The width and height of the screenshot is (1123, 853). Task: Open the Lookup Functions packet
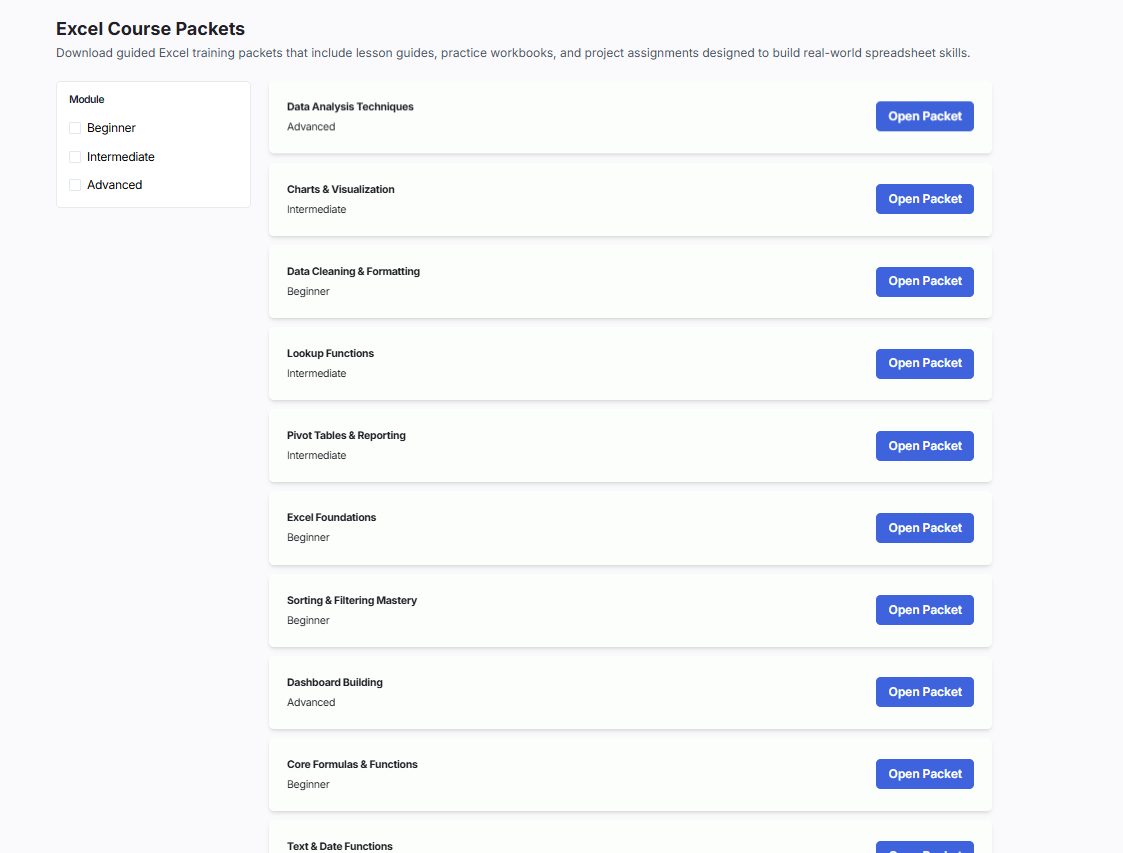tap(924, 363)
